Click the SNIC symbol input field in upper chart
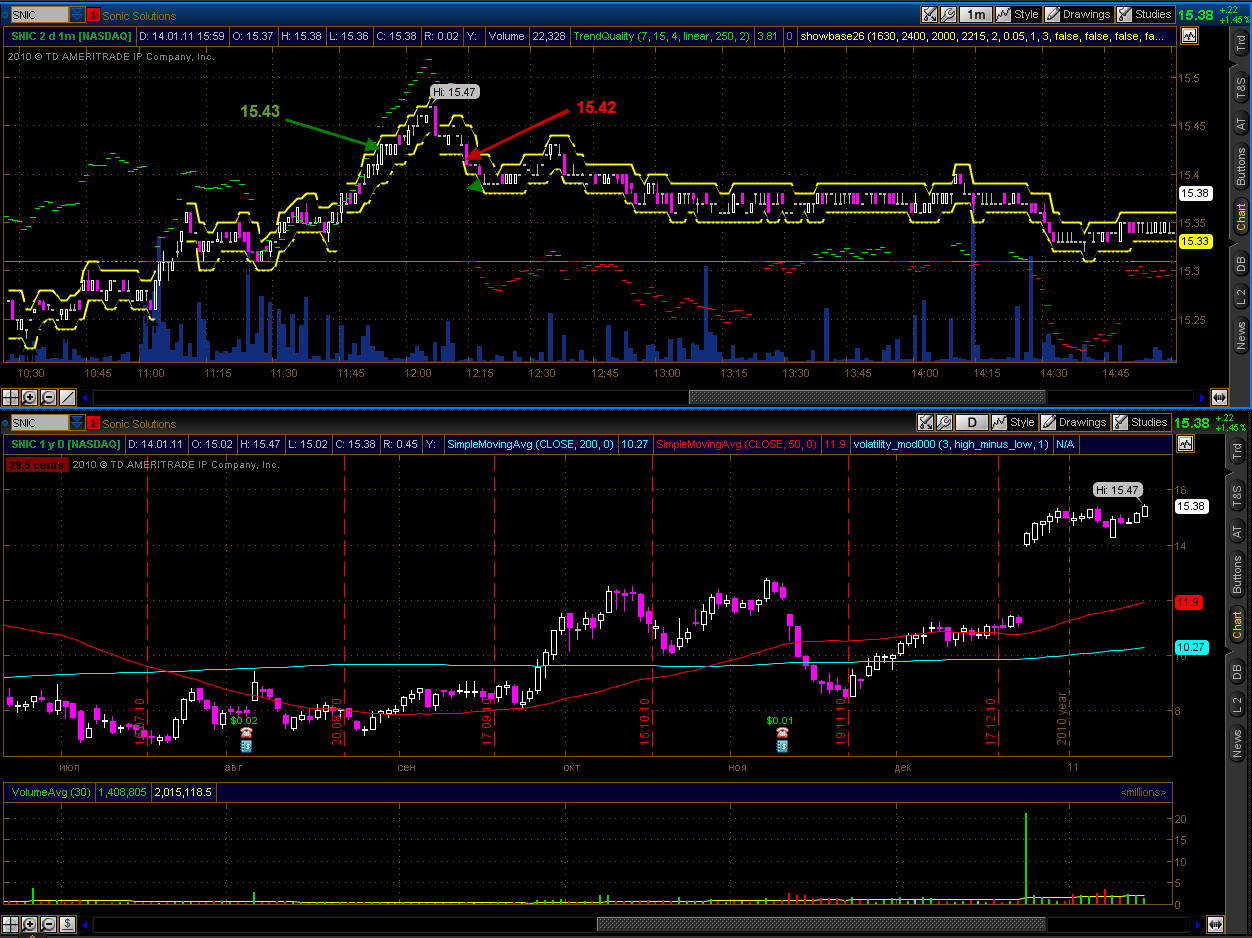The width and height of the screenshot is (1252, 938). tap(36, 15)
